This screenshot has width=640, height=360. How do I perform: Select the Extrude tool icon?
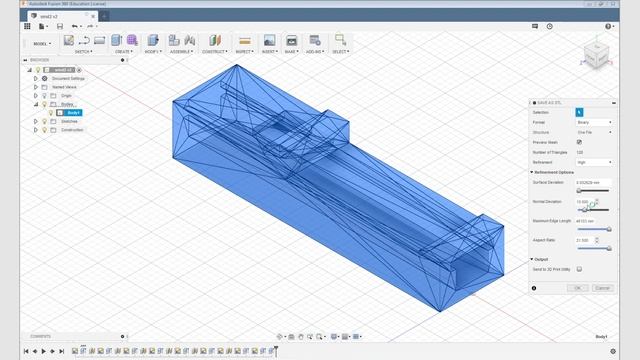pyautogui.click(x=117, y=40)
